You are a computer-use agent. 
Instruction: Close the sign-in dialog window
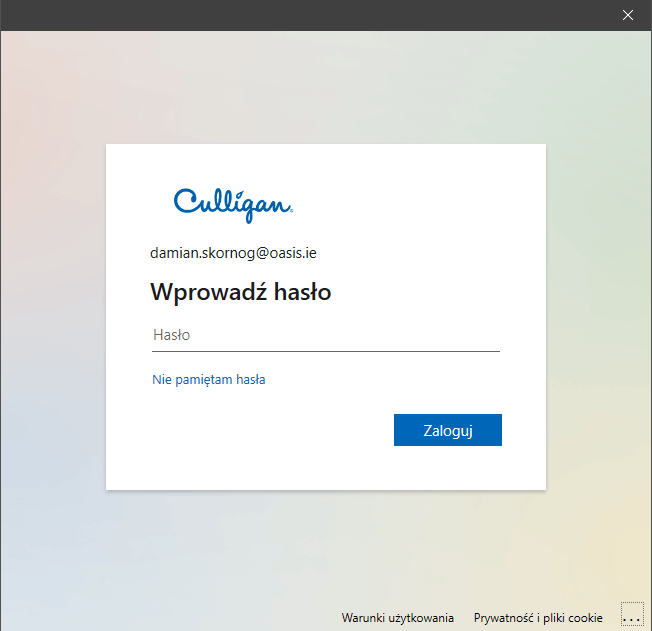(x=627, y=15)
